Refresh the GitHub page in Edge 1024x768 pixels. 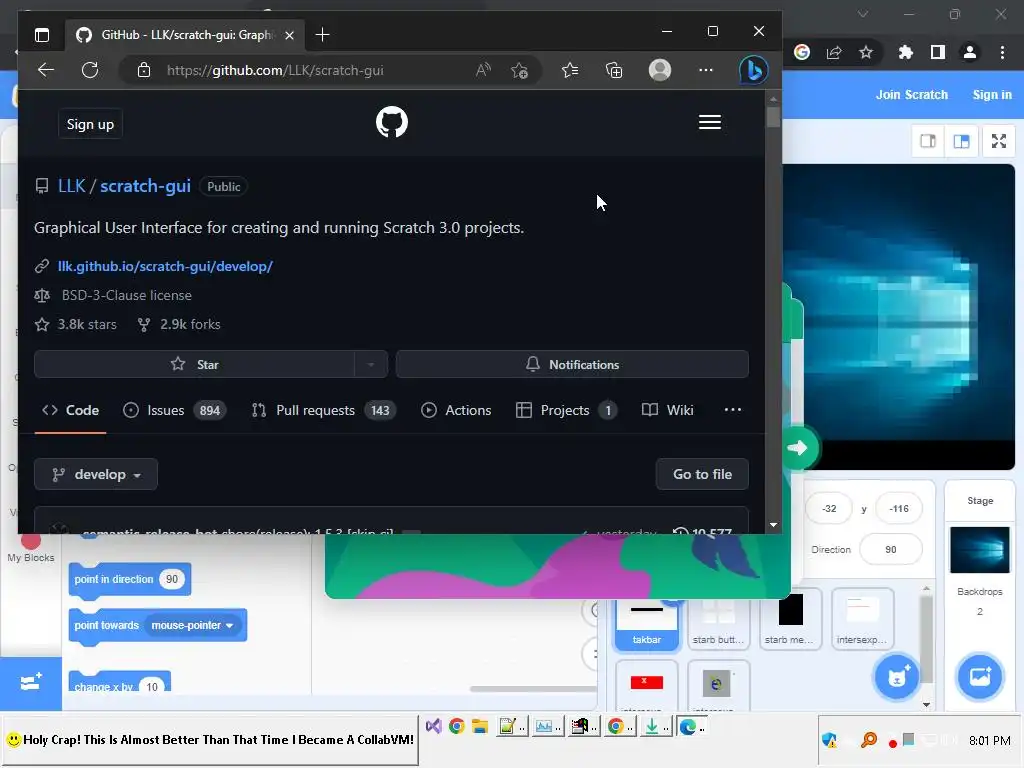click(90, 70)
